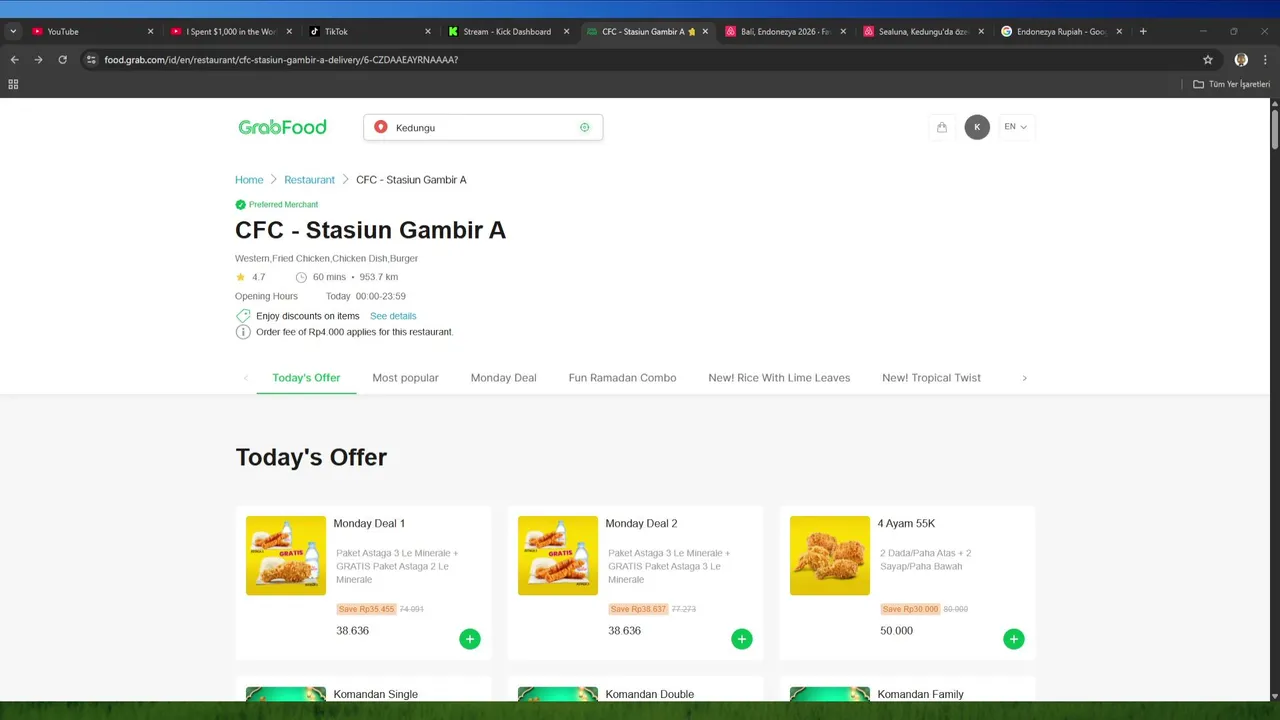
Task: Click the GrabFood logo
Action: [282, 127]
